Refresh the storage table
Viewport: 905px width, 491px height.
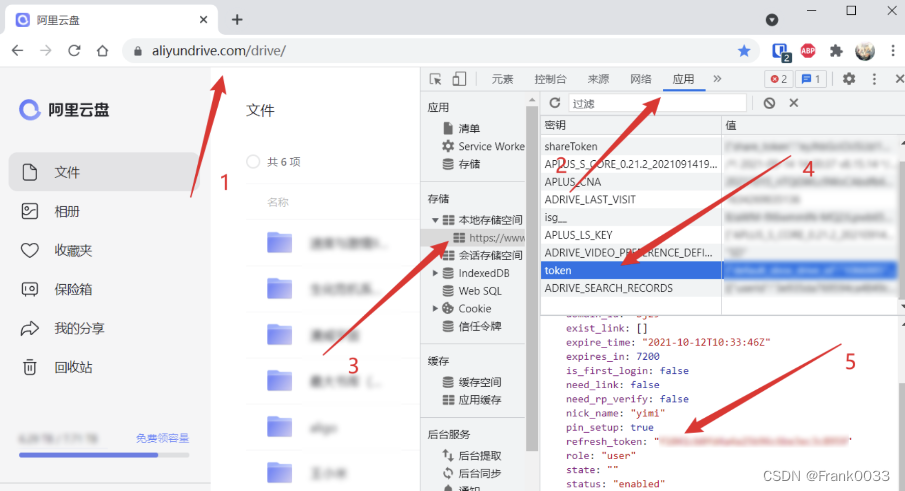[555, 103]
